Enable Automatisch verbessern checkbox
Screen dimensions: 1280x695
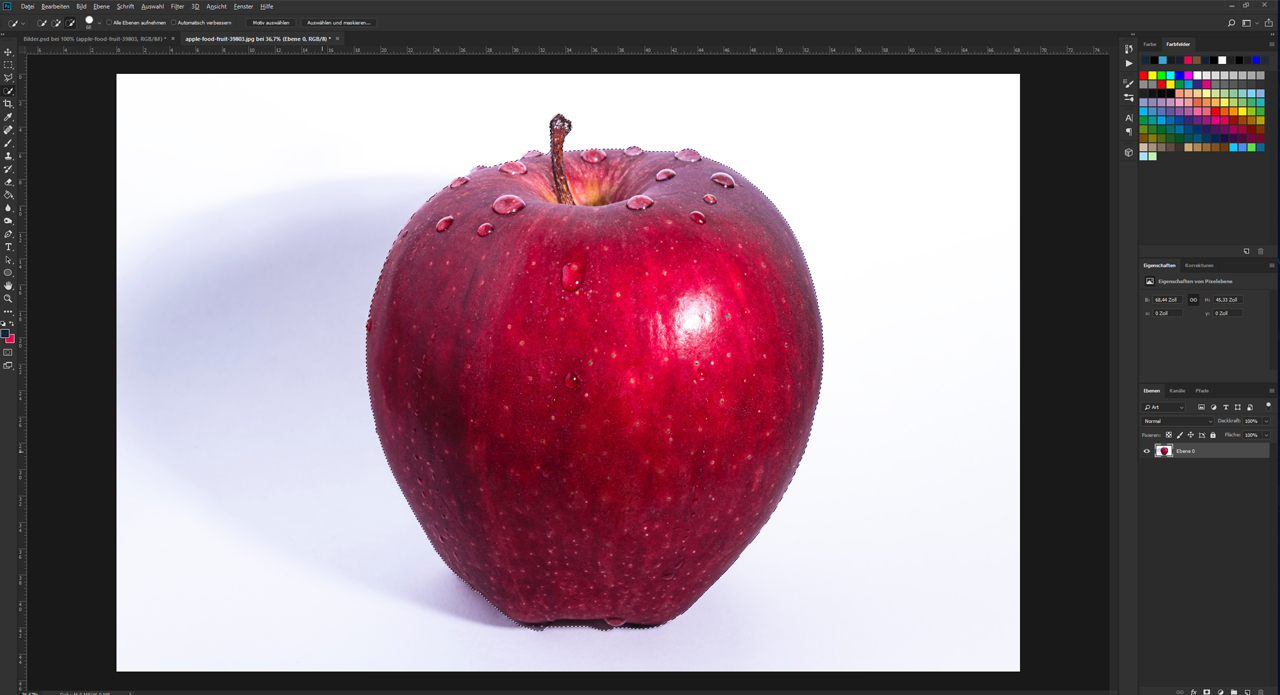[x=173, y=22]
